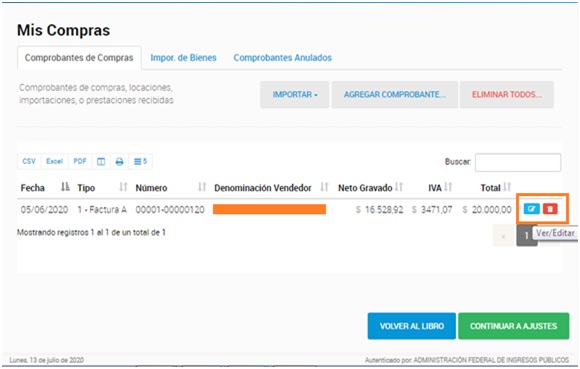This screenshot has width=580, height=369.
Task: Go to previous page arrow
Action: coord(504,236)
